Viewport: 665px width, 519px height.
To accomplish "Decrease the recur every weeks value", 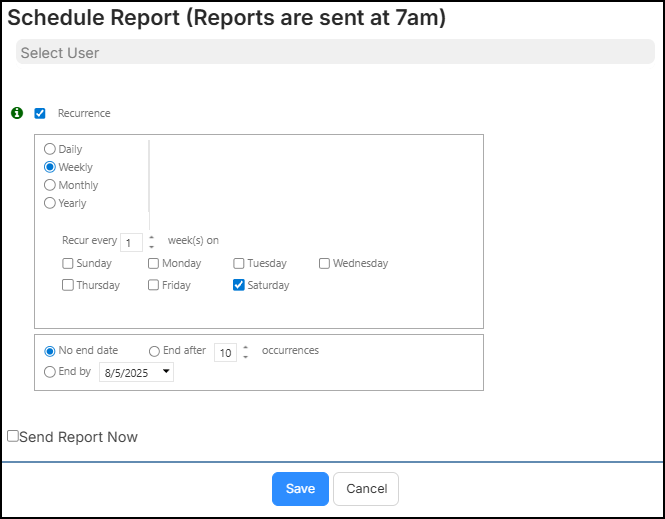I will coord(152,247).
